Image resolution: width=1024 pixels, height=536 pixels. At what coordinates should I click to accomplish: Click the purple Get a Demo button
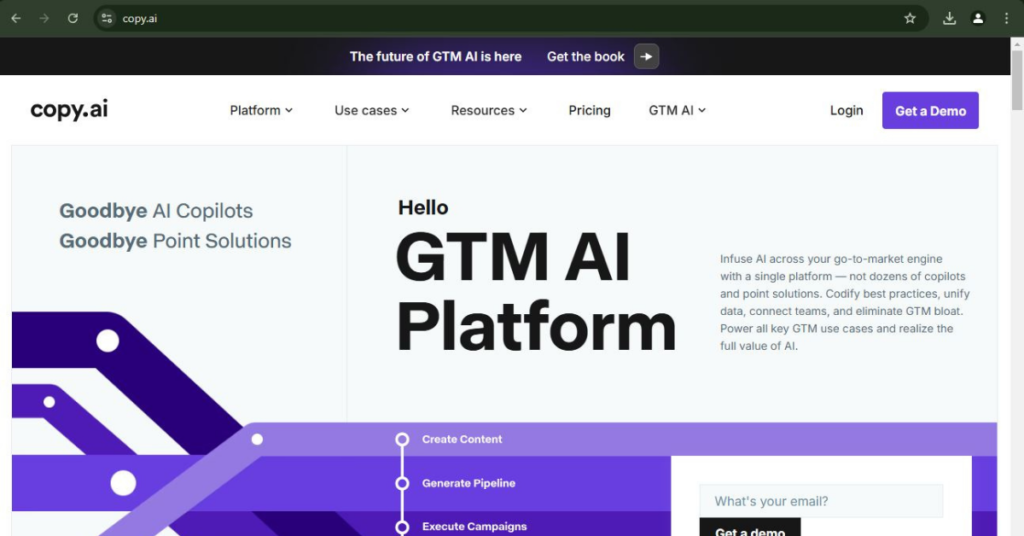[930, 110]
